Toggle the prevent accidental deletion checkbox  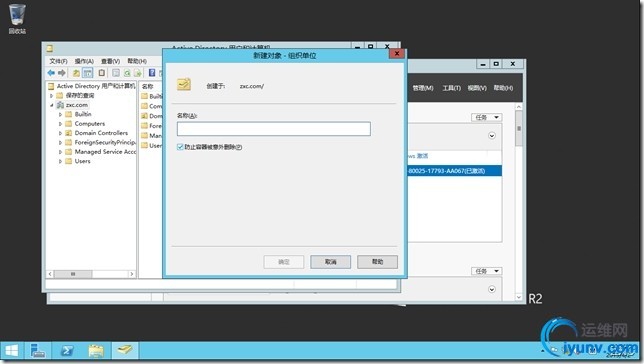180,147
